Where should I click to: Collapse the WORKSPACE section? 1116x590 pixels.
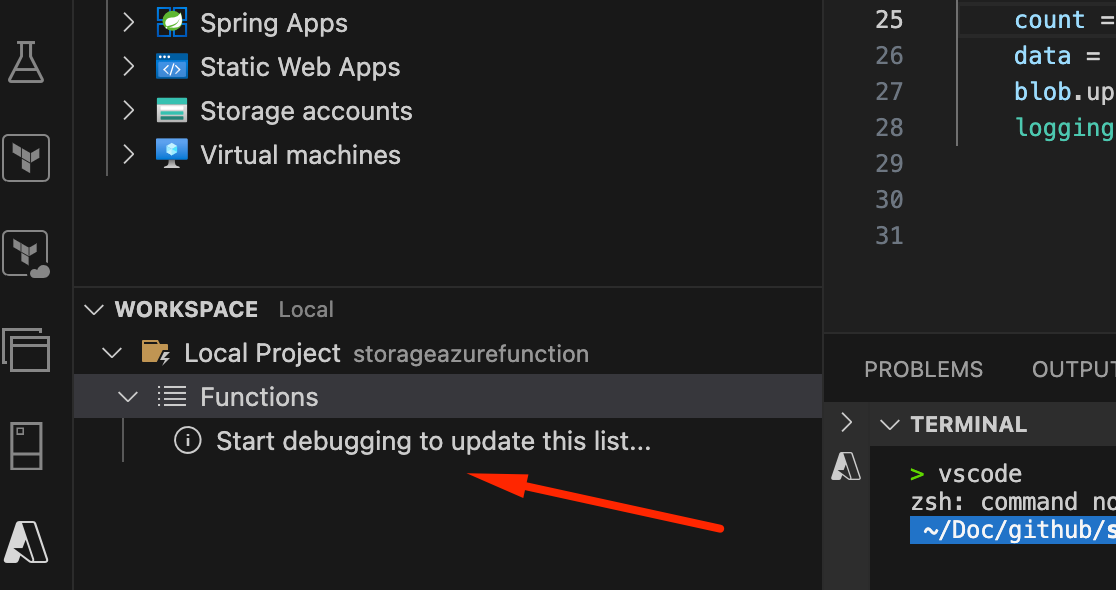(94, 310)
